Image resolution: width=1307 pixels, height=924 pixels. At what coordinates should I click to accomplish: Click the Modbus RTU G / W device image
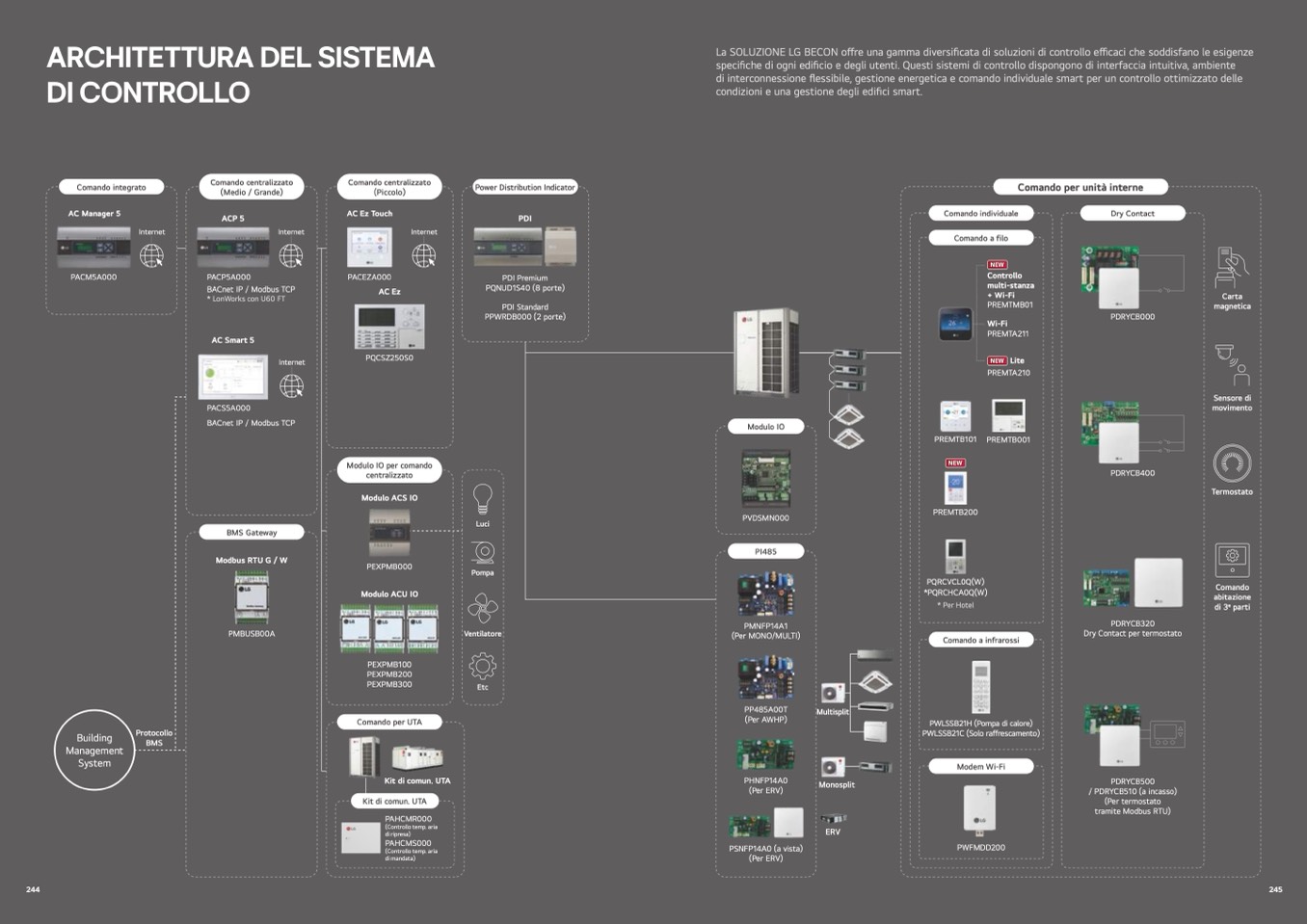(x=252, y=597)
